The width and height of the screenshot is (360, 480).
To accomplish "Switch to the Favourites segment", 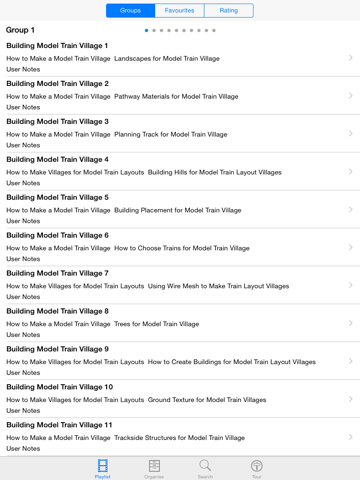I will [x=179, y=10].
